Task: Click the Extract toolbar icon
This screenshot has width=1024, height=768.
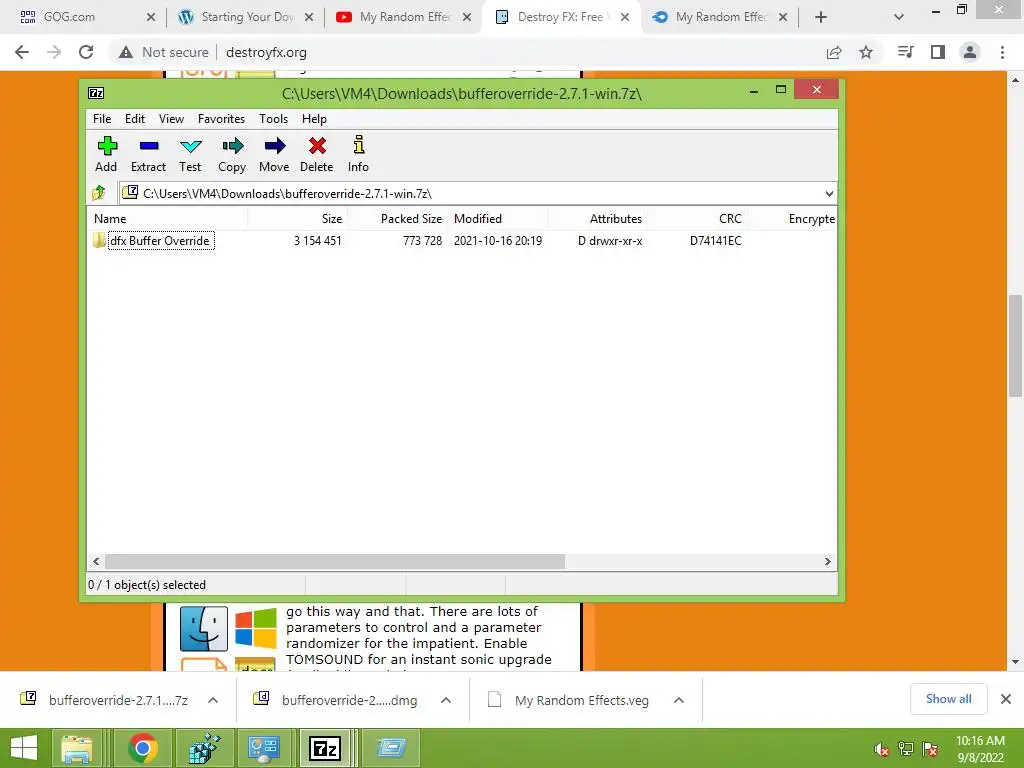Action: pos(148,154)
